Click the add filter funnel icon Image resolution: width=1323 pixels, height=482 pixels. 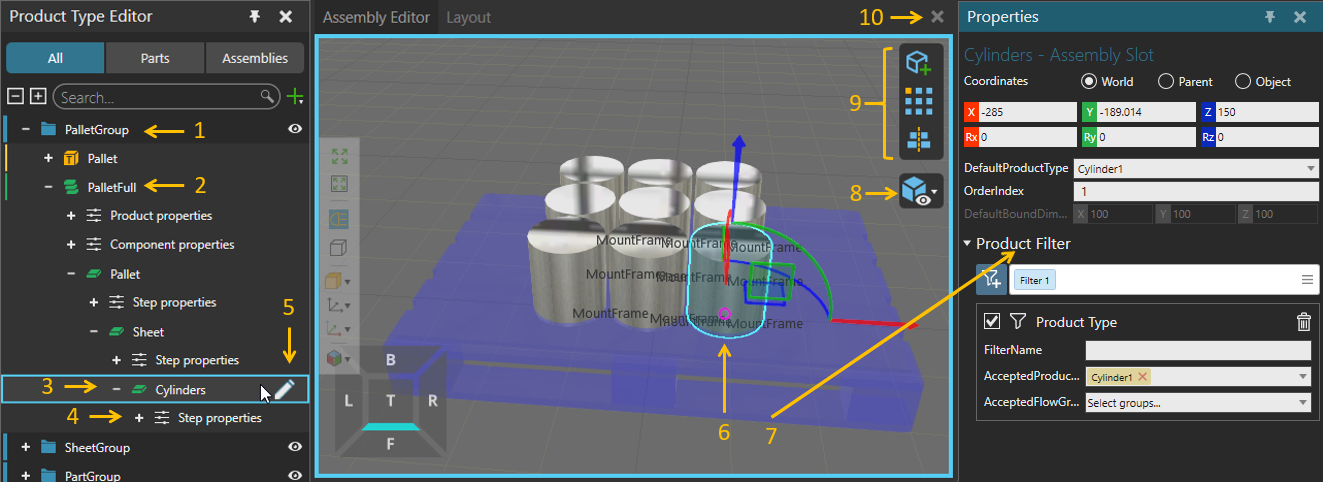992,280
